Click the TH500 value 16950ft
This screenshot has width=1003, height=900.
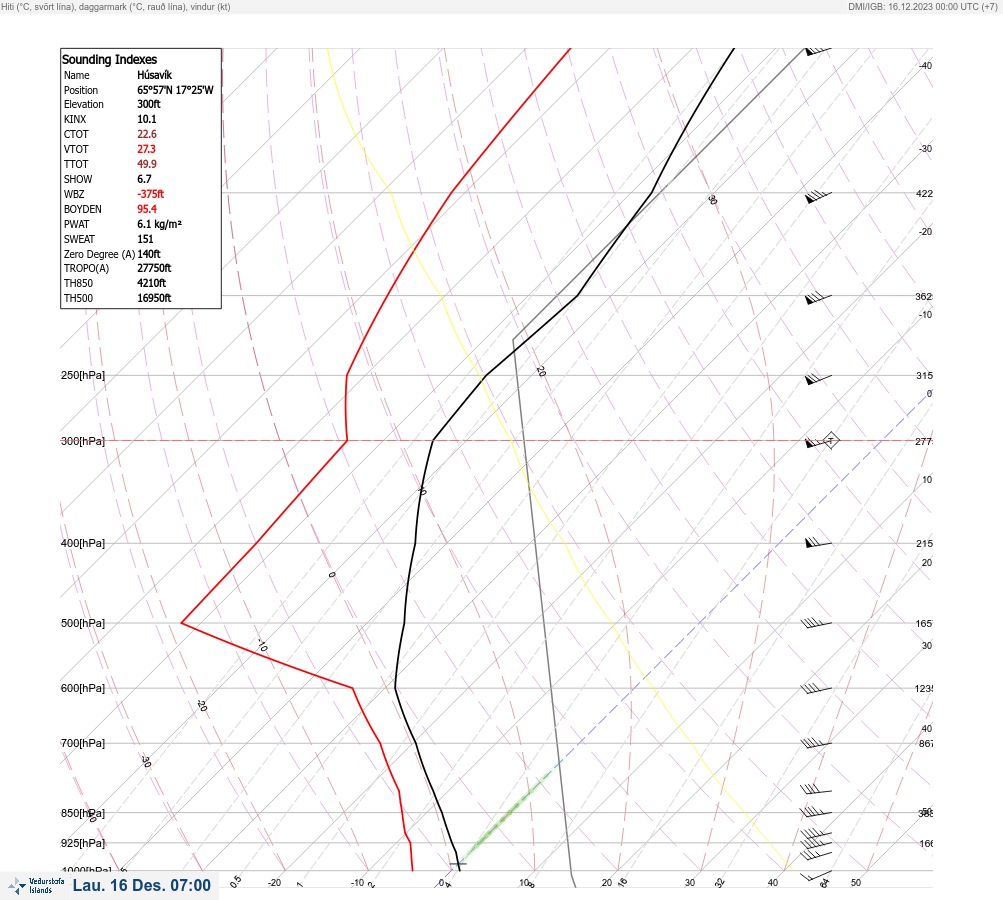154,298
